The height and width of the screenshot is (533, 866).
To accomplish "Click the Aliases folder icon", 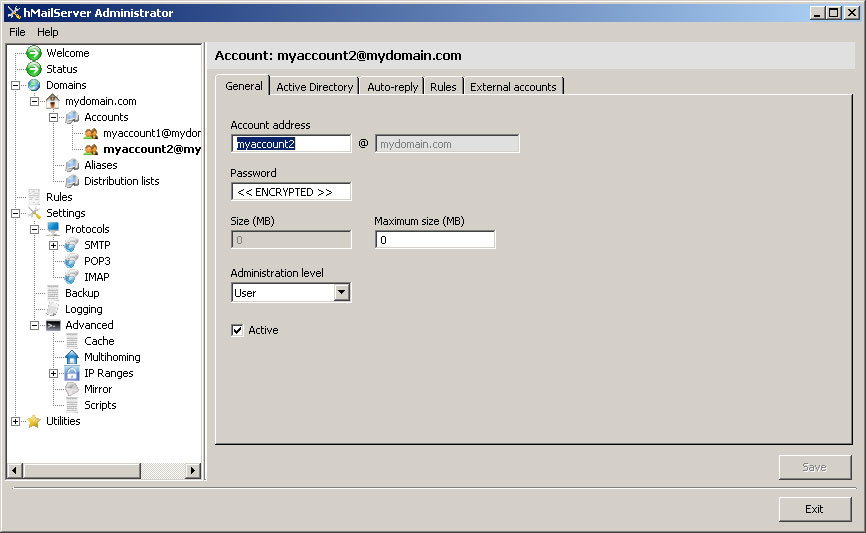I will 72,165.
